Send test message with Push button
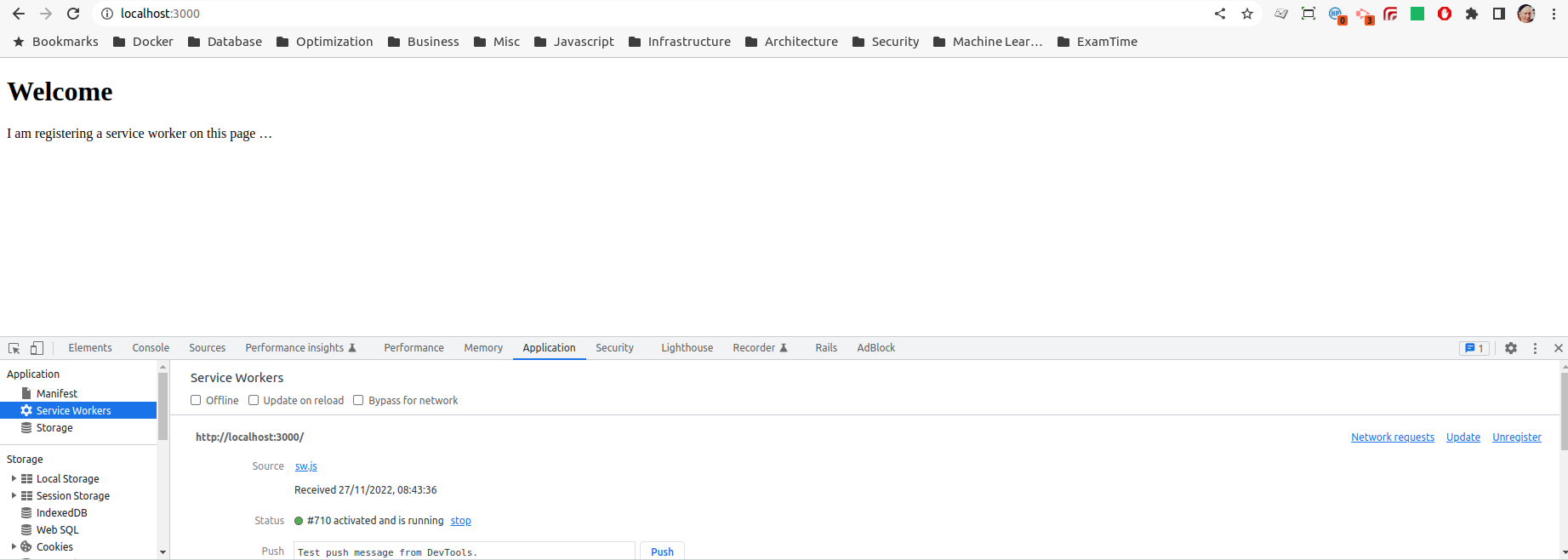The width and height of the screenshot is (1568, 560). pos(662,551)
